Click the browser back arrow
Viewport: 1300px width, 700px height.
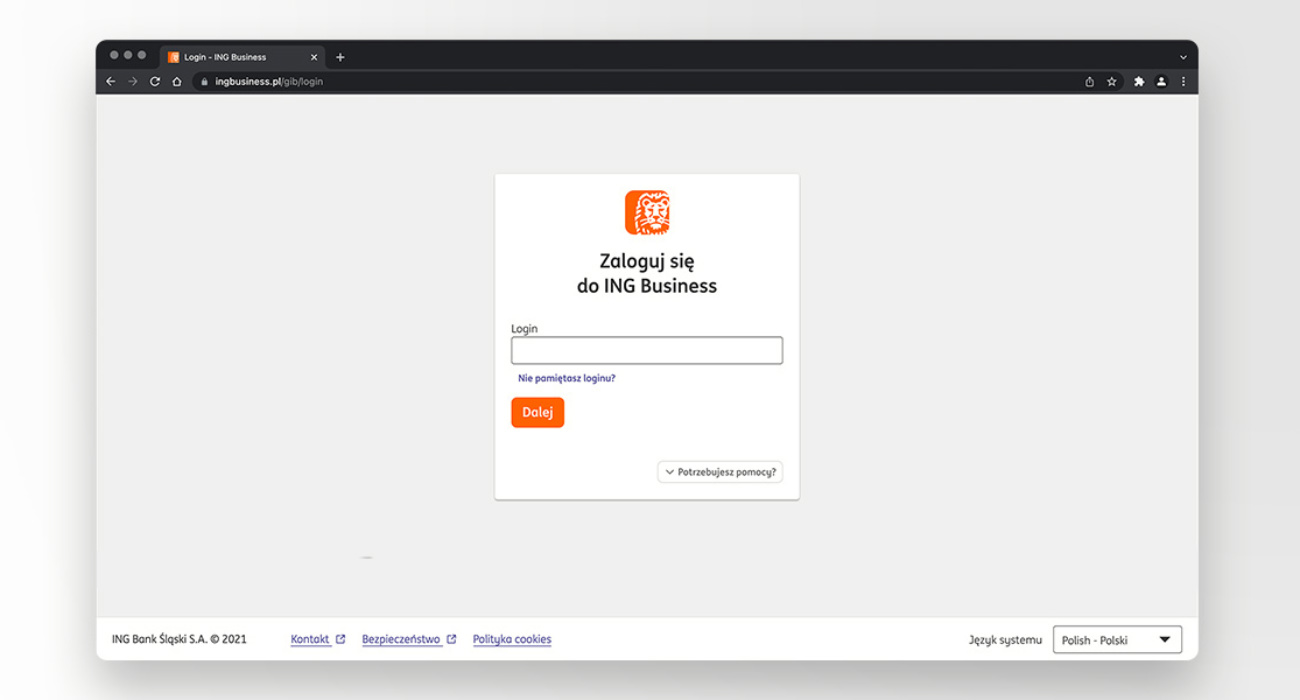click(x=111, y=82)
